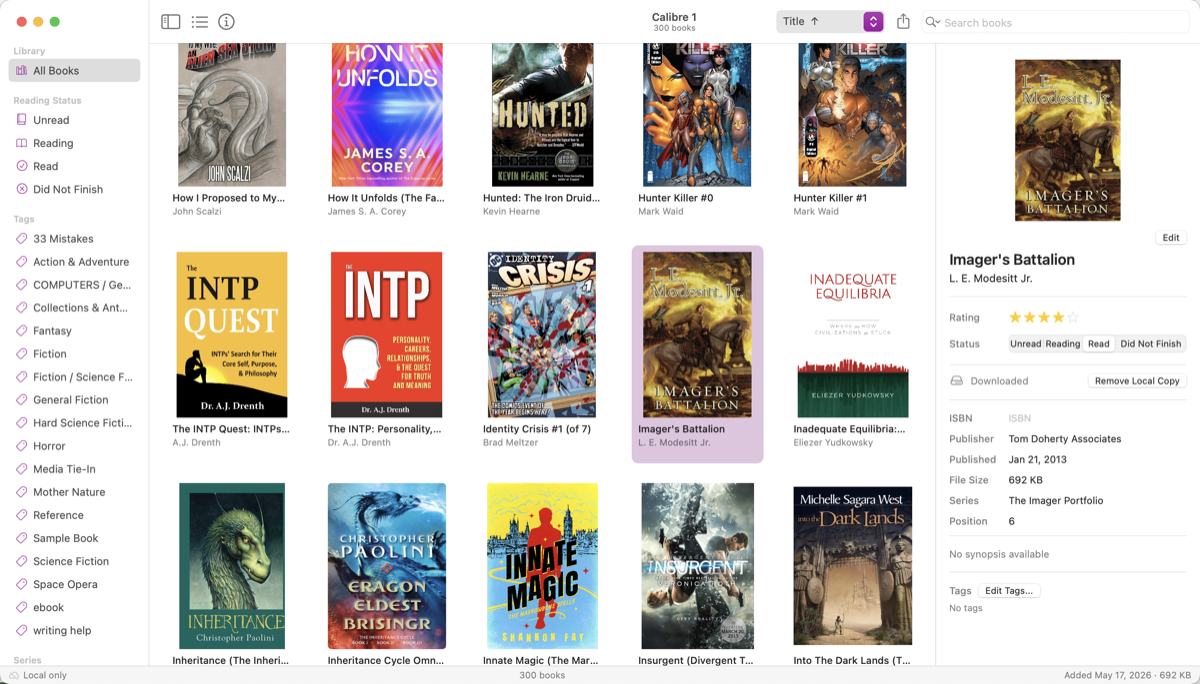This screenshot has height=684, width=1200.
Task: Click the Unread status icon
Action: tap(22, 120)
